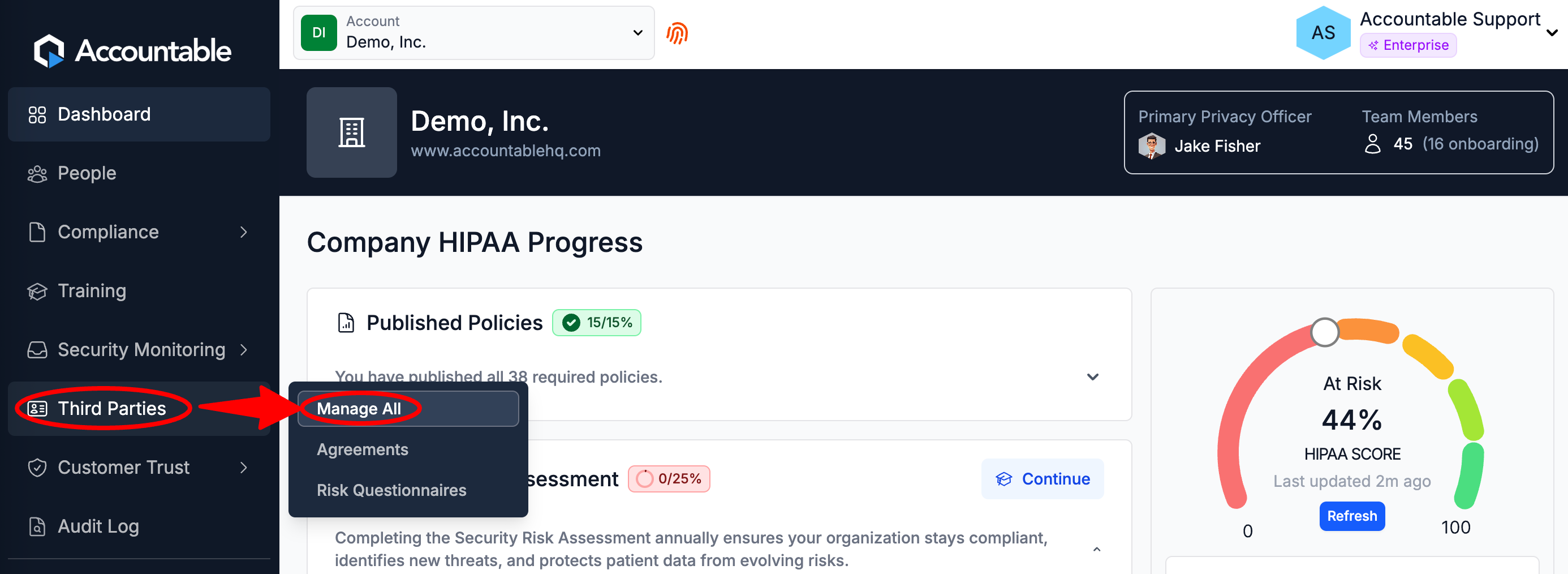Open the Audit Log page
This screenshot has width=1568, height=574.
(x=139, y=526)
